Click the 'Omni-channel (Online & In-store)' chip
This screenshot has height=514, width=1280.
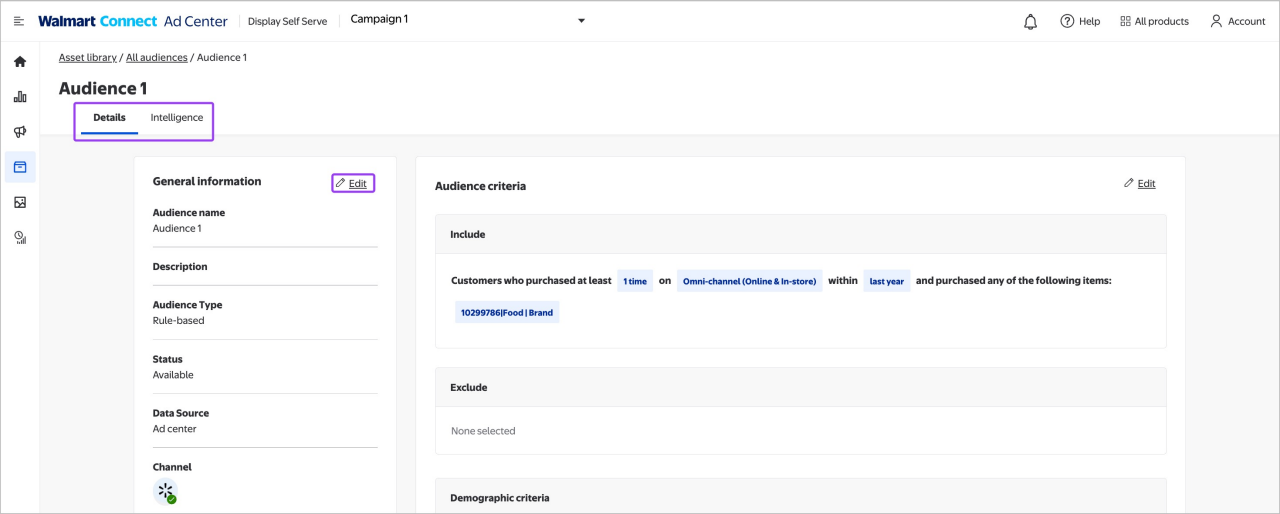click(749, 281)
